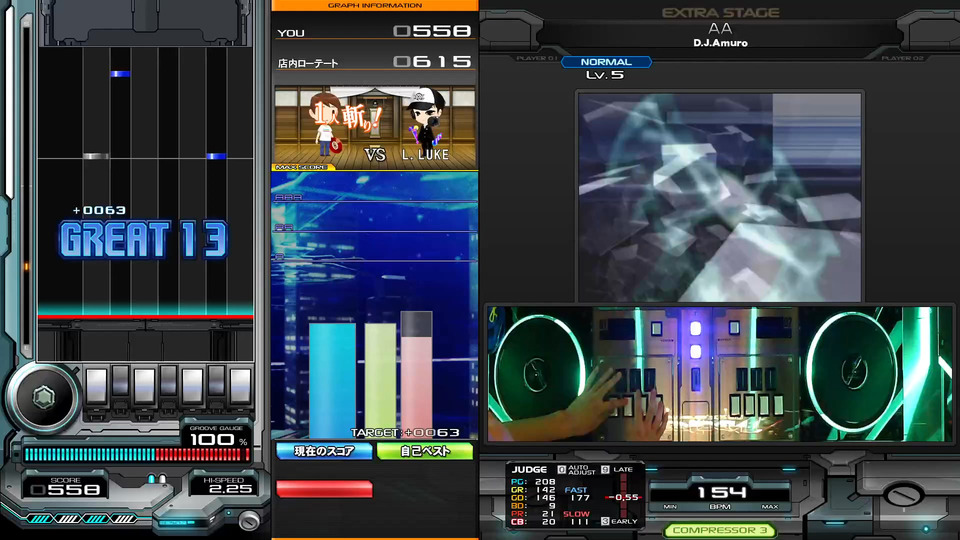Click the 154 BPM display

pos(721,492)
